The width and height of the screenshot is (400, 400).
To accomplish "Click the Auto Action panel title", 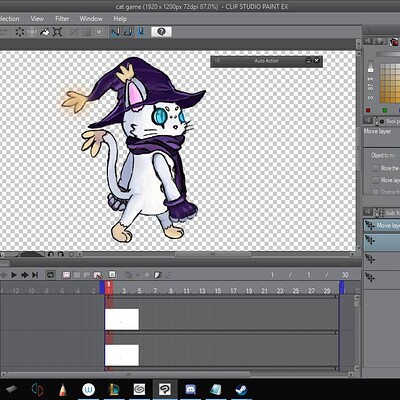I will (266, 61).
